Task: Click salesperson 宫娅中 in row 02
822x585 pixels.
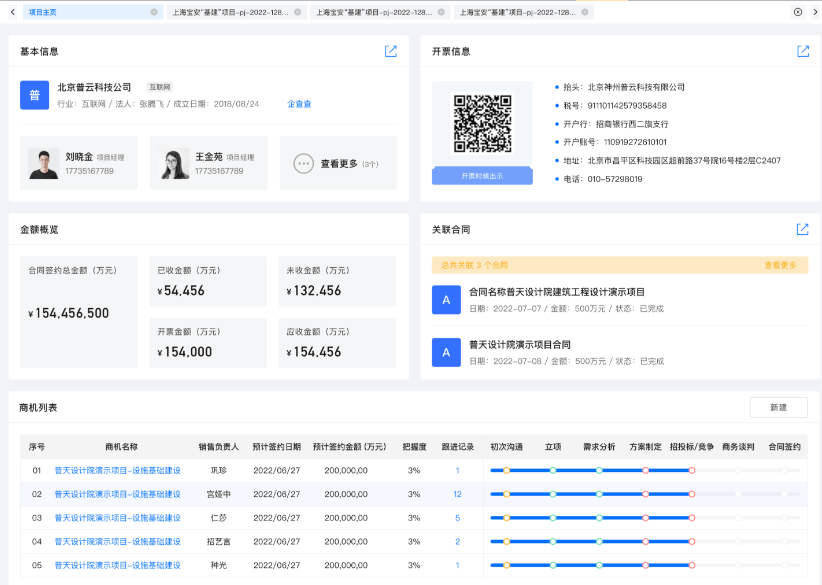Action: [x=219, y=494]
